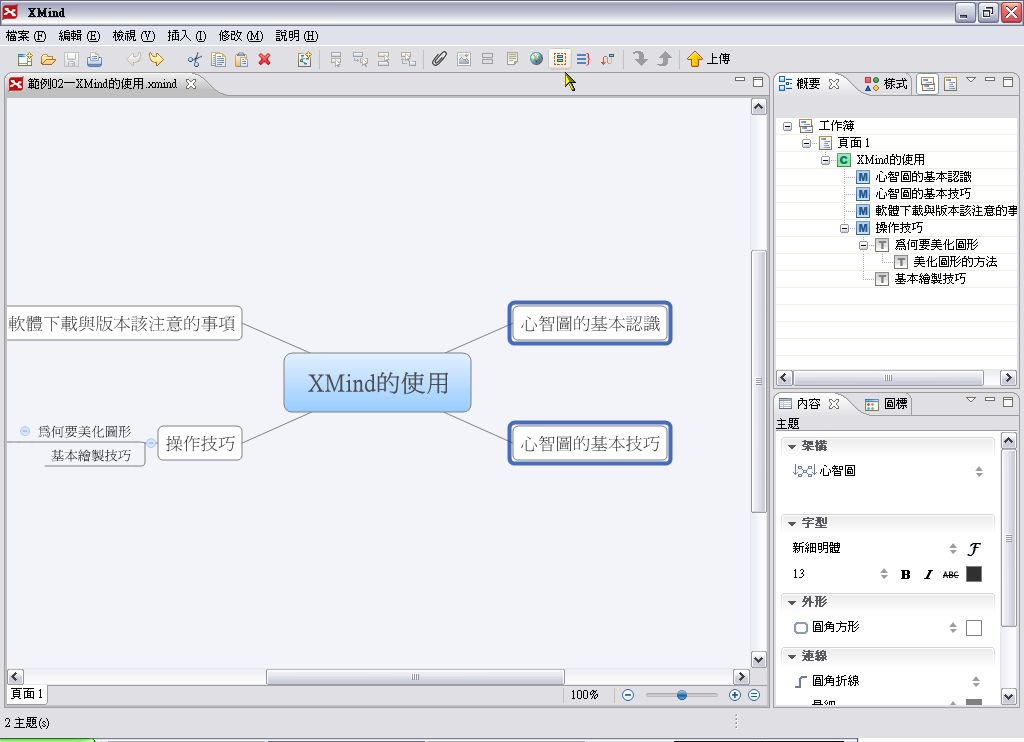
Task: Open the 檔案 menu
Action: [x=26, y=36]
